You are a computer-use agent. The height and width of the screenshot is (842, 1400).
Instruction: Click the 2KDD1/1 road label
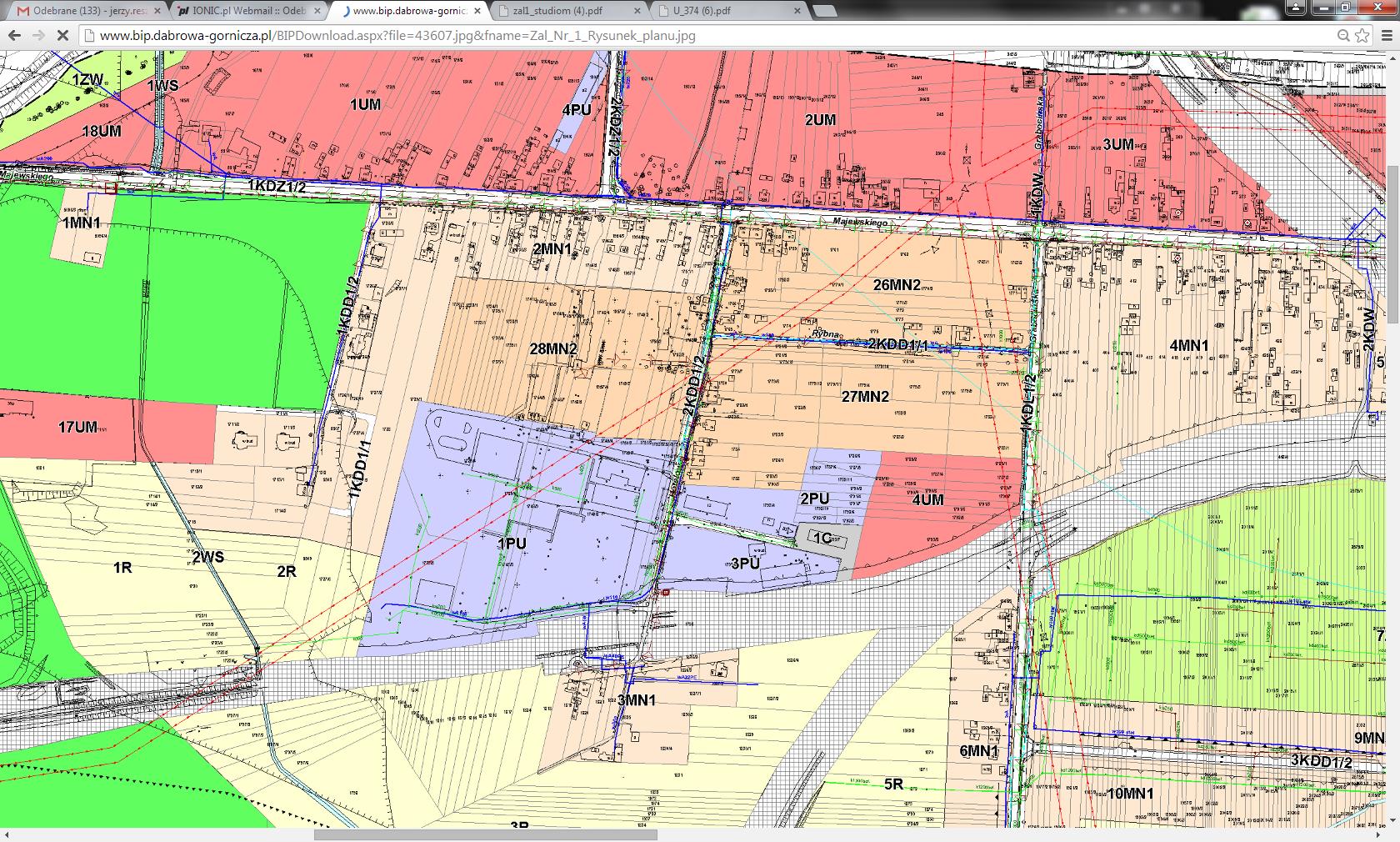tap(897, 344)
